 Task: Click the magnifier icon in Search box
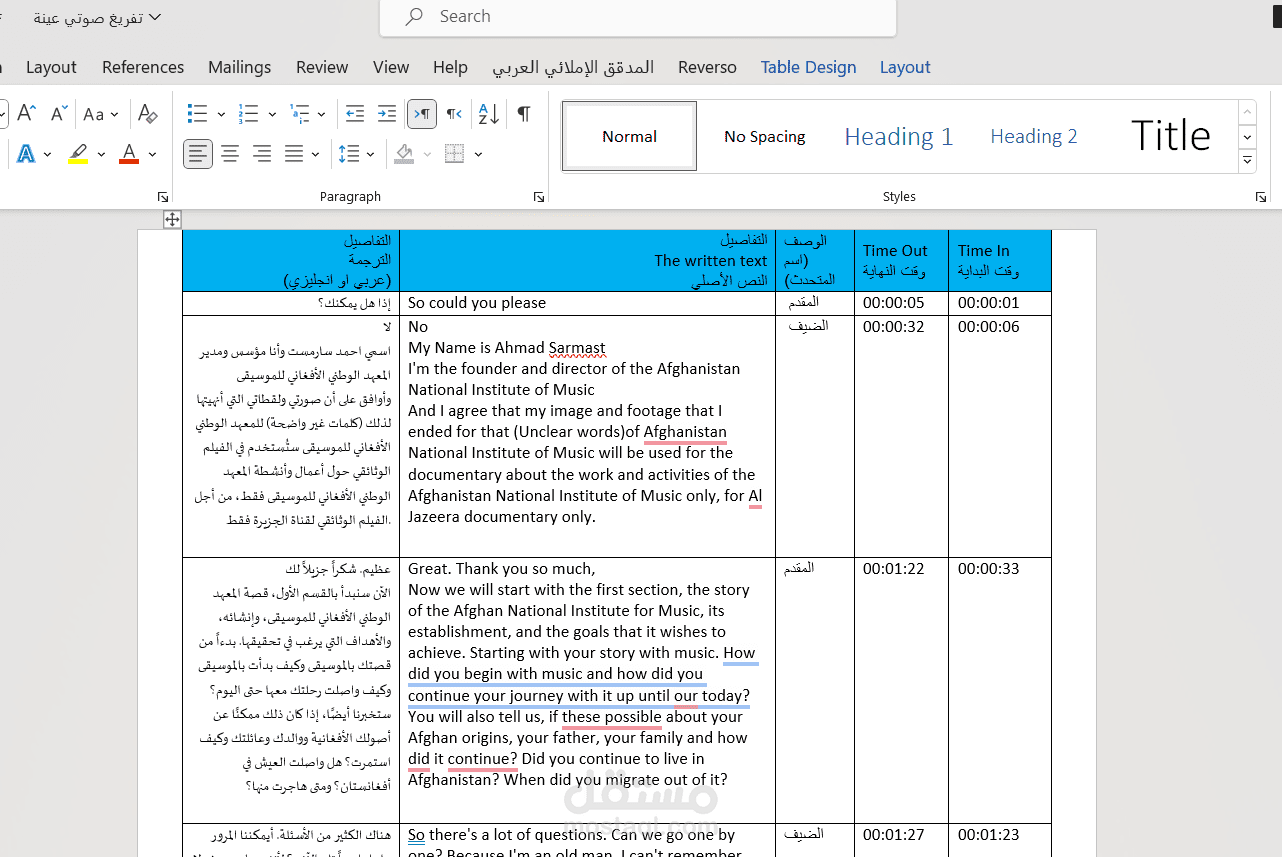coord(414,17)
